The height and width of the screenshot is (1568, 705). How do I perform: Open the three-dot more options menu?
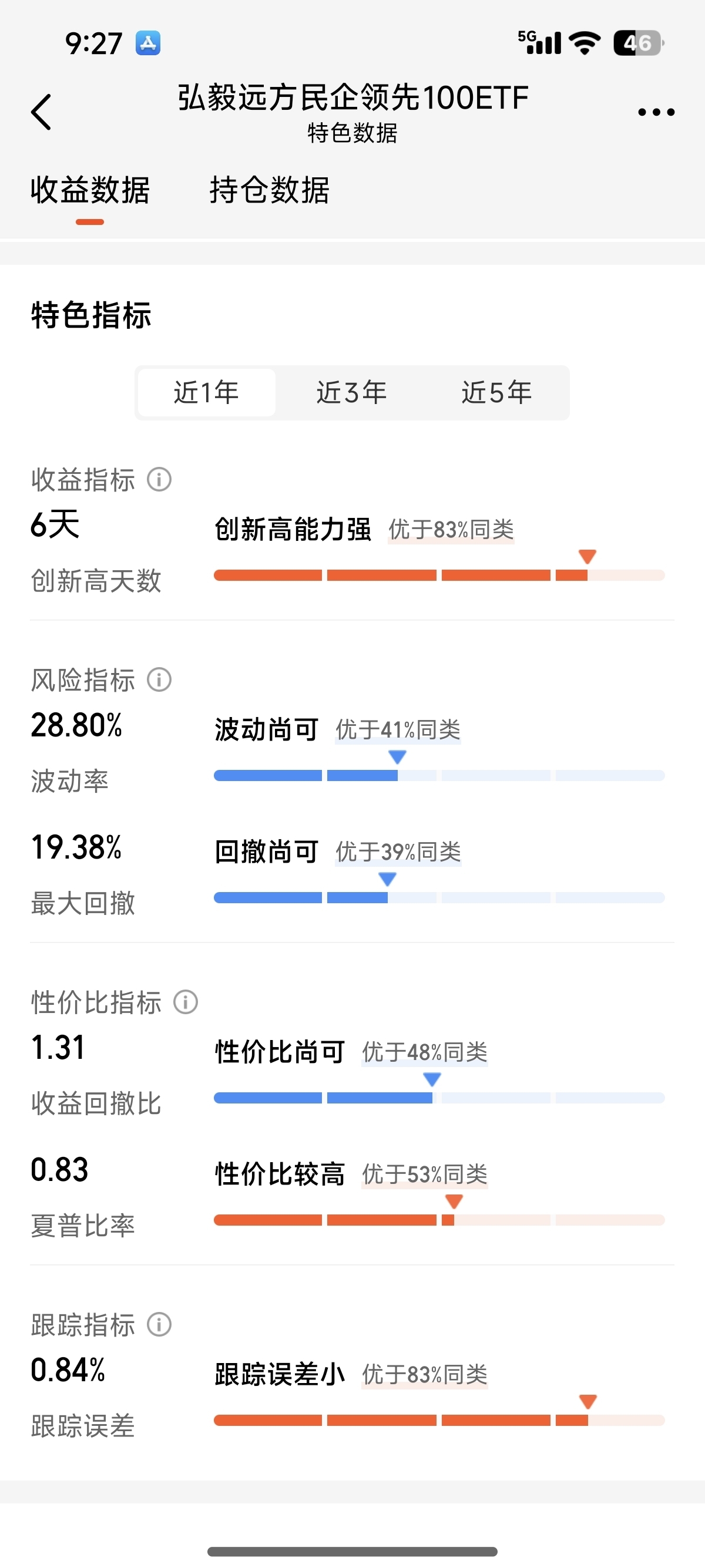656,112
